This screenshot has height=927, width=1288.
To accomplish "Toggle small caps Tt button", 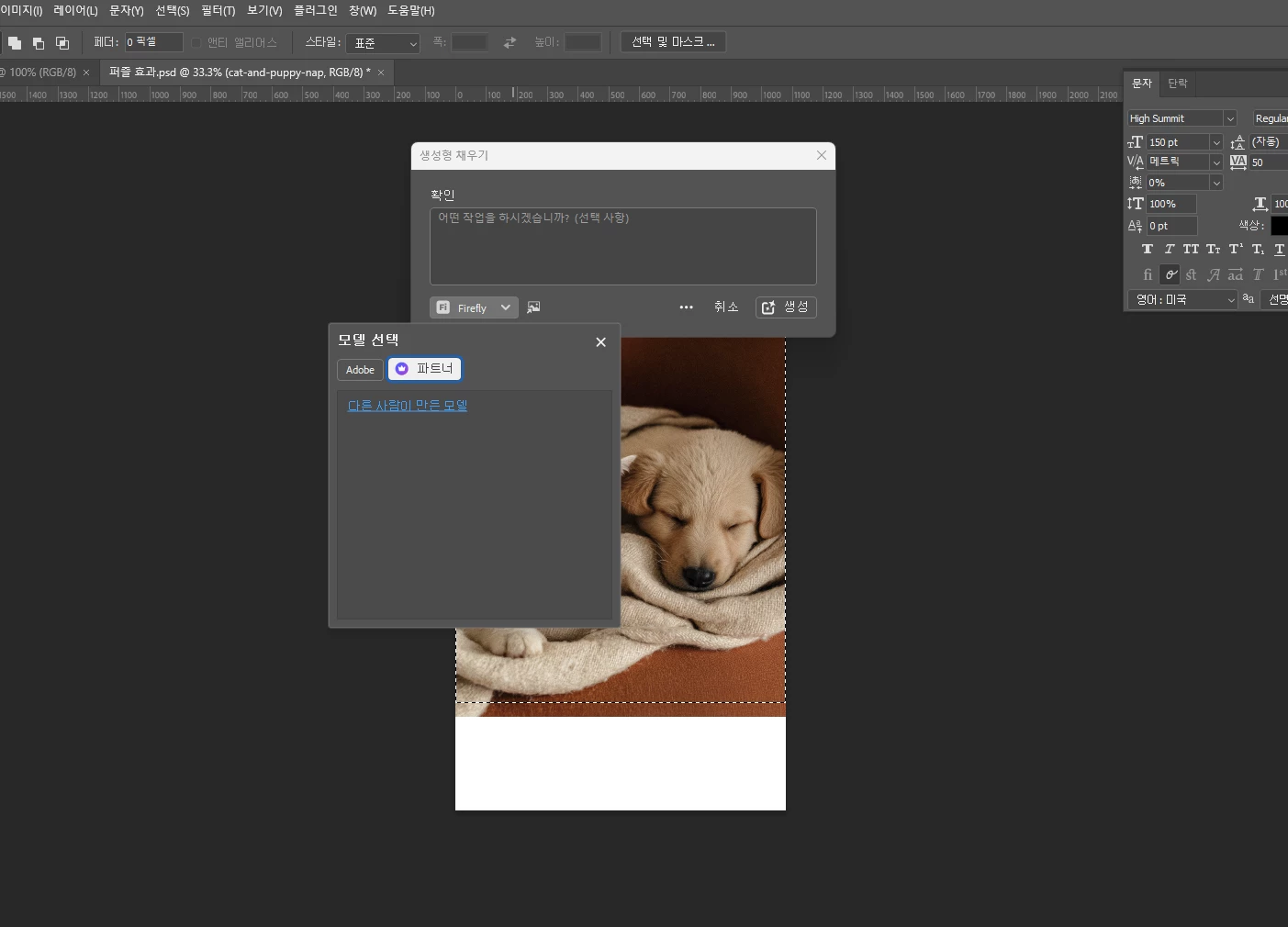I will 1214,250.
